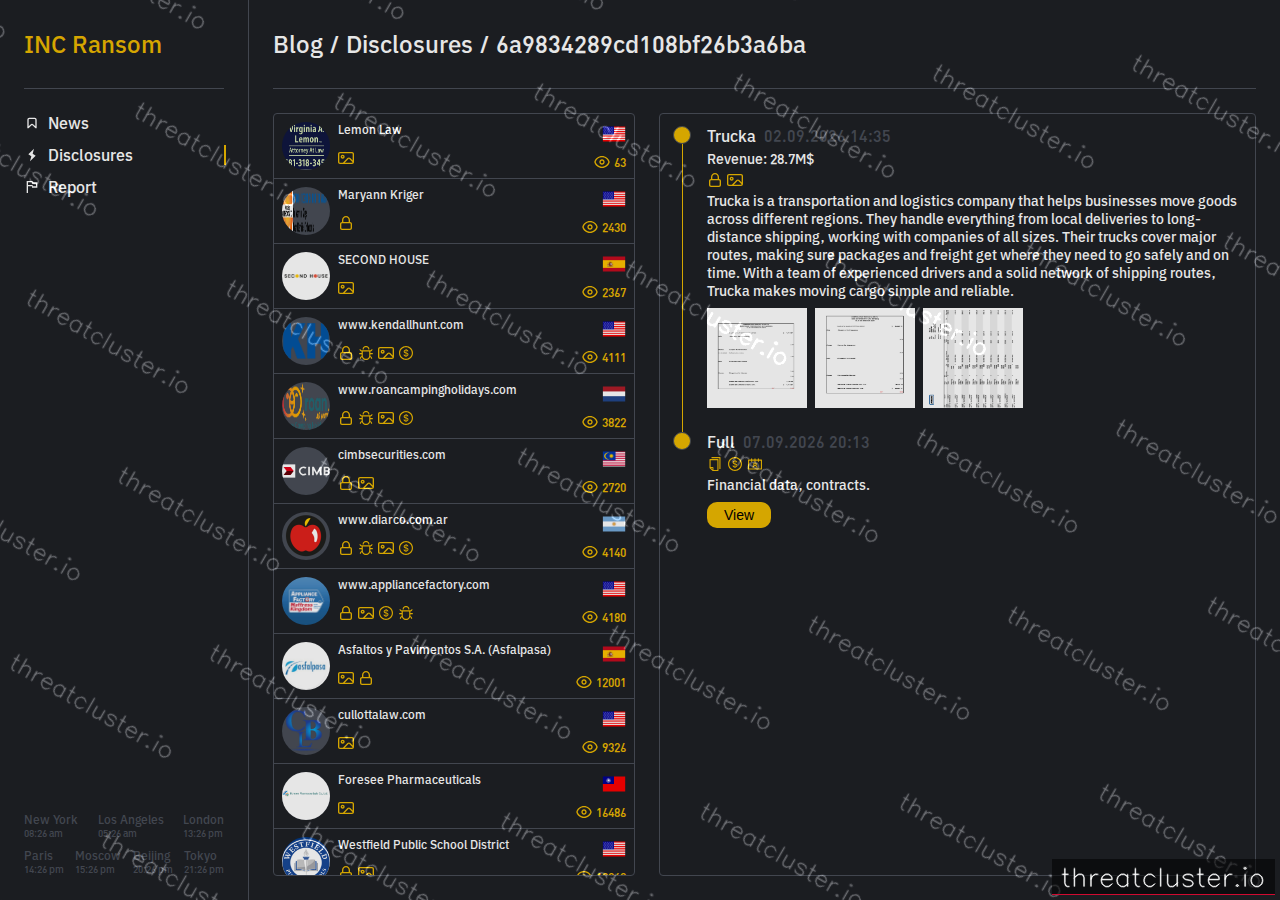Click Argentina flag in diarco.com.ar row
This screenshot has height=900, width=1280.
click(x=614, y=524)
